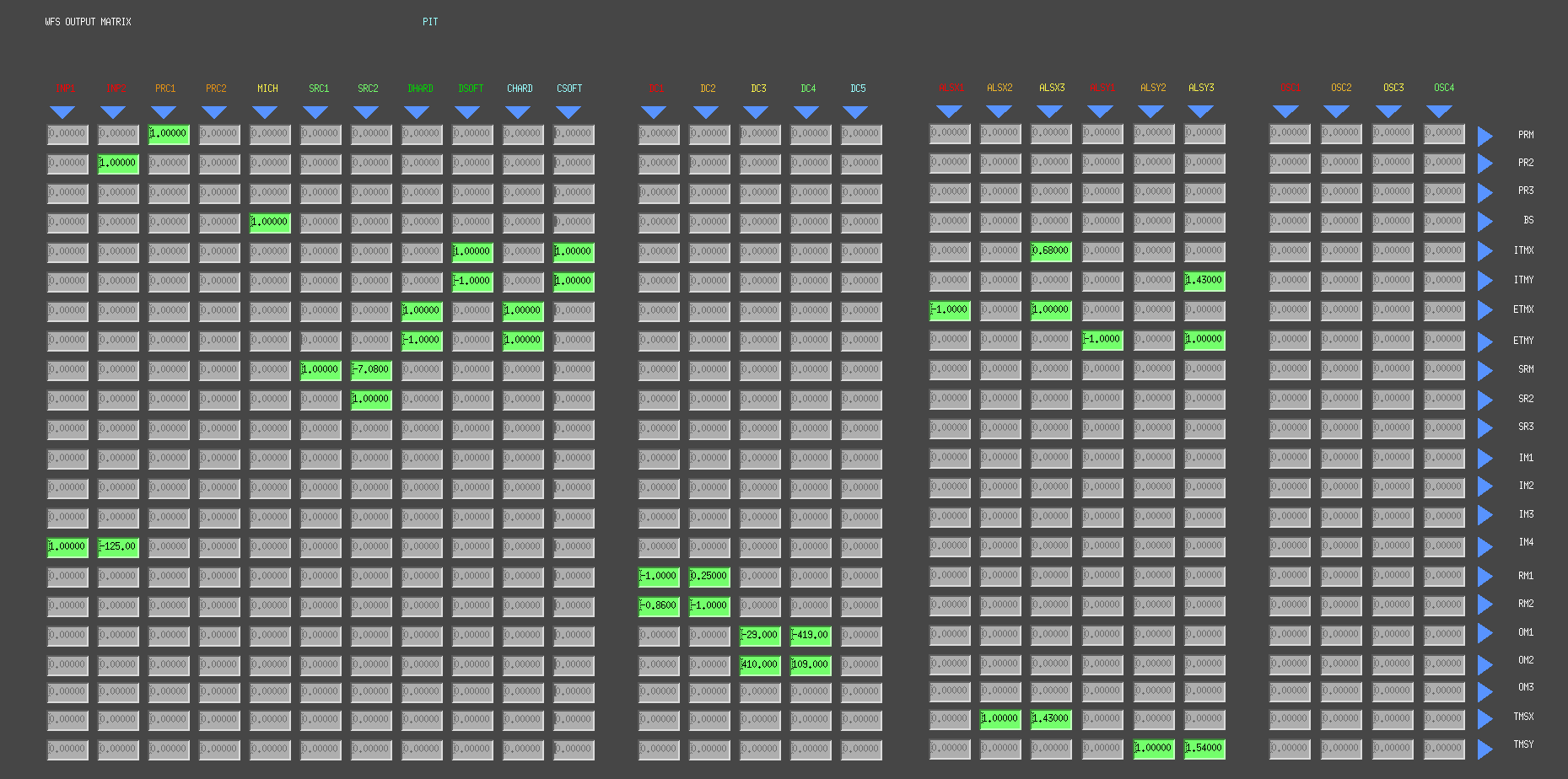Click the blue right arrow beside TMSX
Viewport: 1568px width, 779px height.
click(x=1485, y=719)
